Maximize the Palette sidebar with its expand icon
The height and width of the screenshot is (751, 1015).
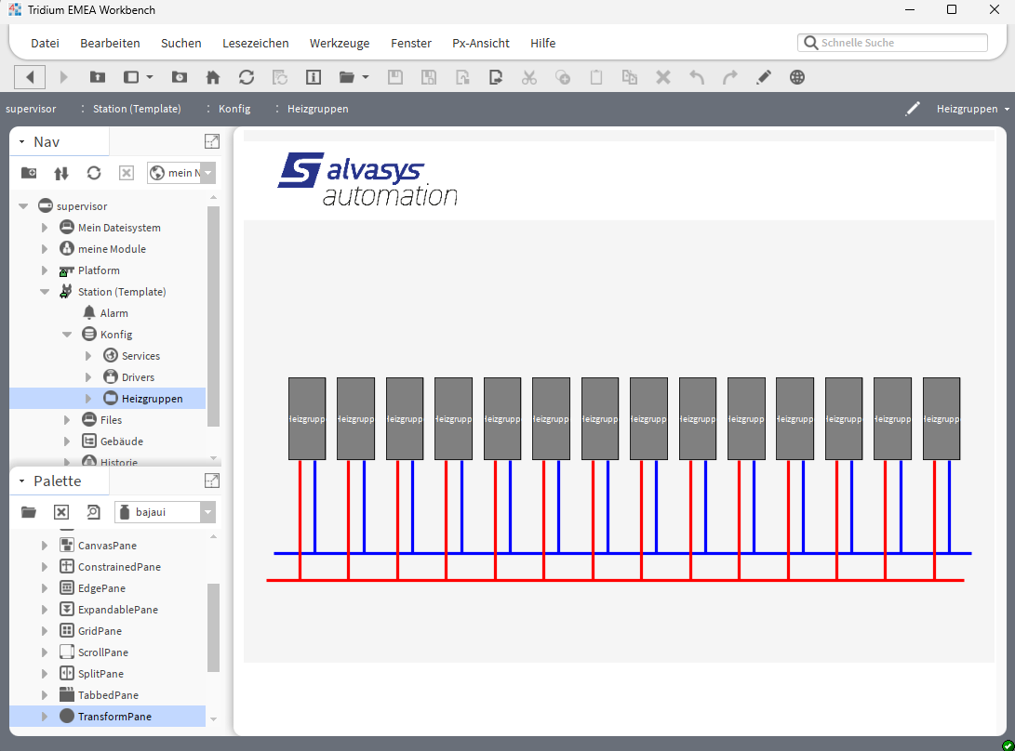(212, 480)
